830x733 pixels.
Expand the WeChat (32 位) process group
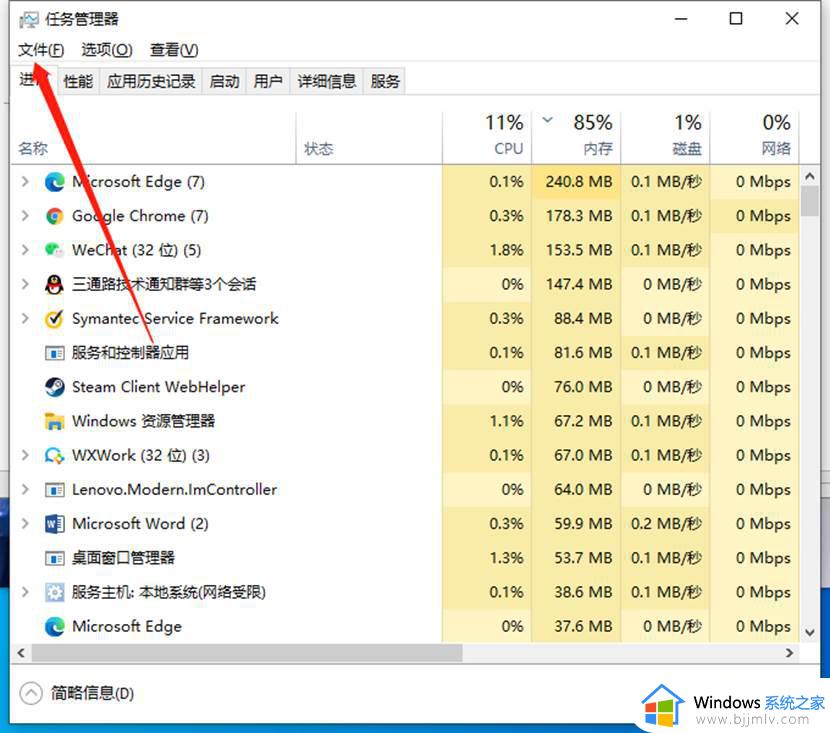(25, 250)
